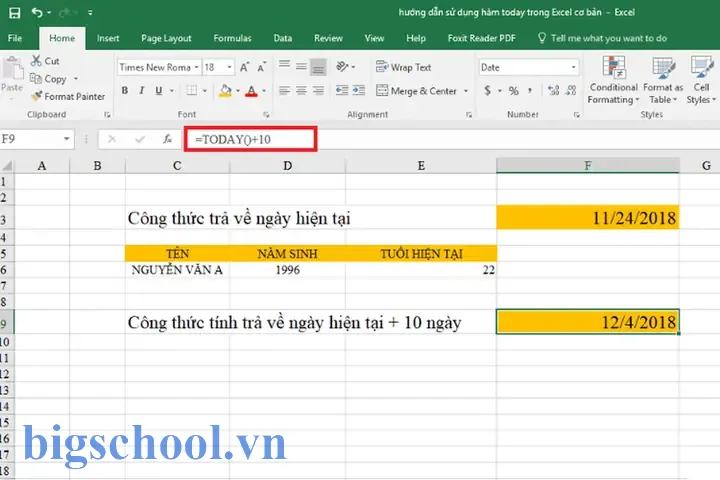Increase decimal places

554,90
